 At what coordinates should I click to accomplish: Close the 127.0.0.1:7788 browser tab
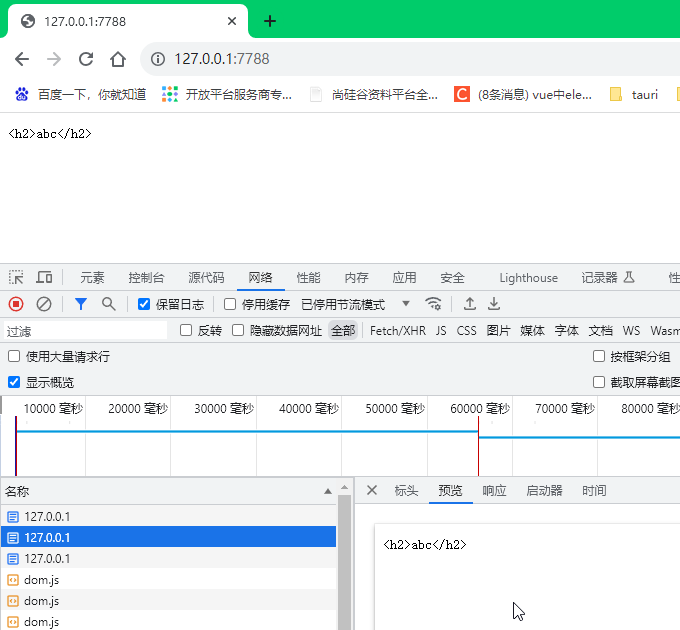click(232, 21)
